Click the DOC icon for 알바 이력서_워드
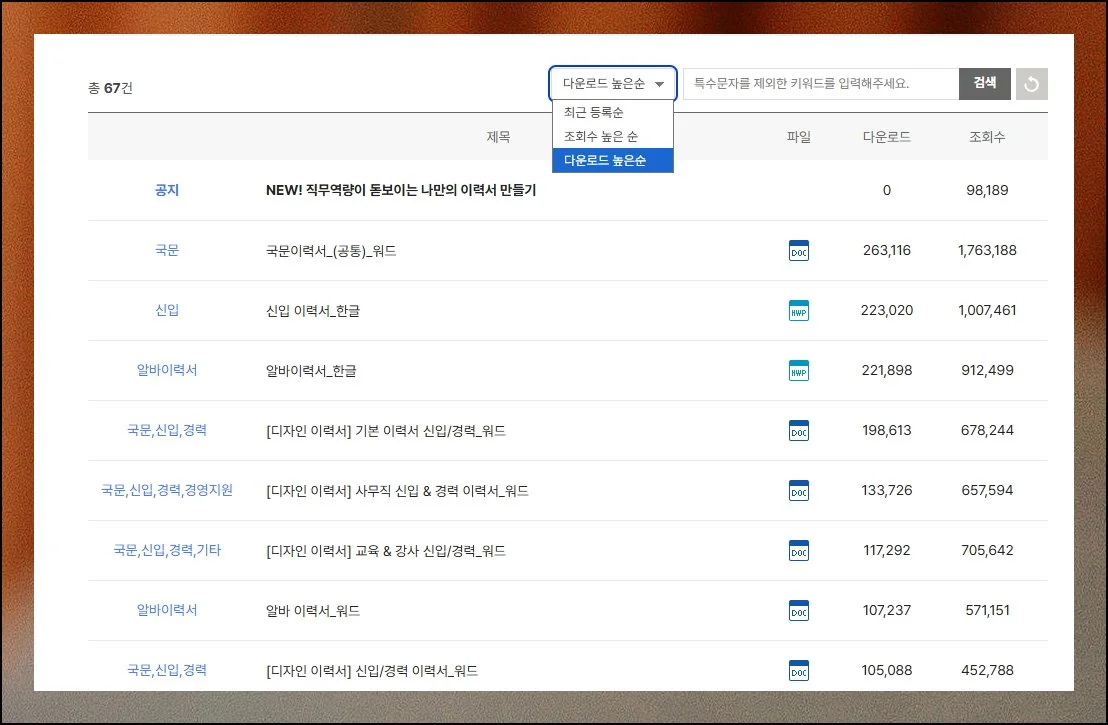Viewport: 1108px width, 725px height. pyautogui.click(x=798, y=610)
